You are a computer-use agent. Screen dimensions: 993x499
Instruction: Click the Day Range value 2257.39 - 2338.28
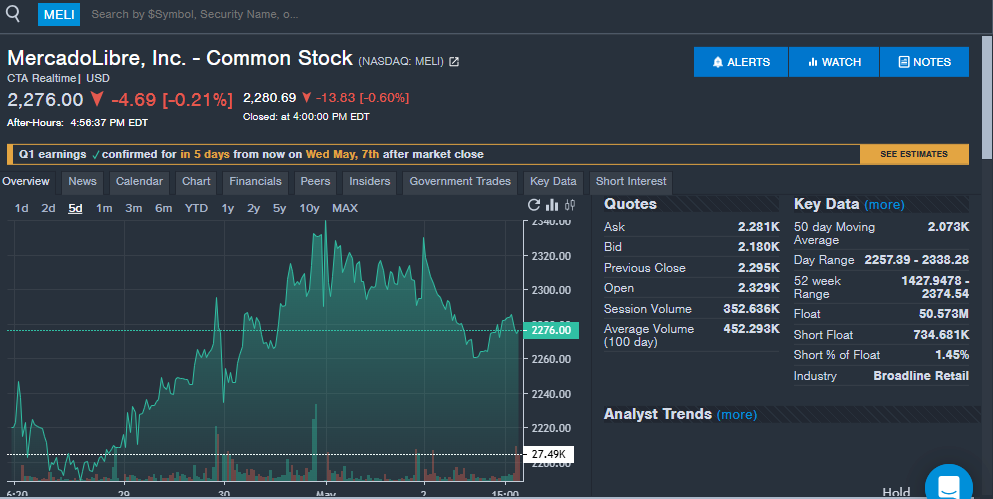pos(916,260)
